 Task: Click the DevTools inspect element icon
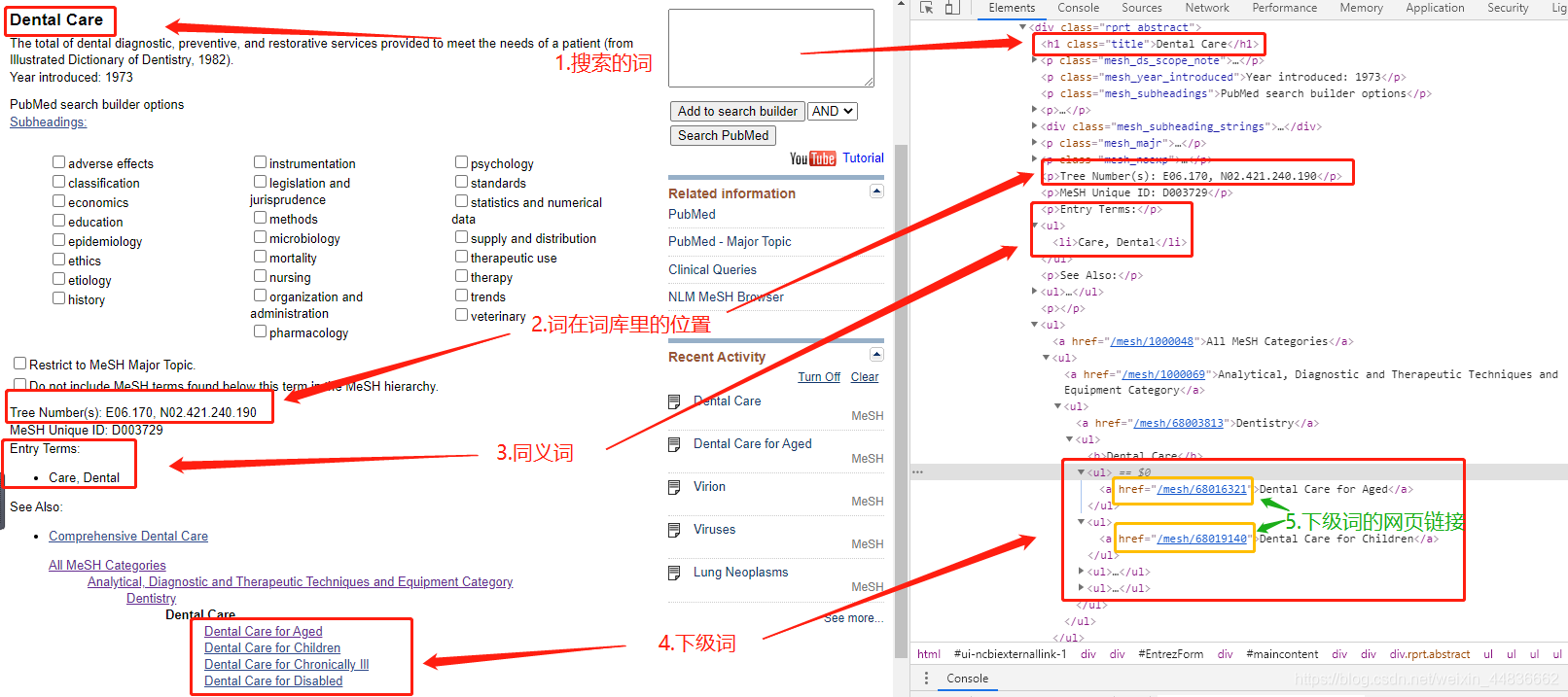coord(927,8)
